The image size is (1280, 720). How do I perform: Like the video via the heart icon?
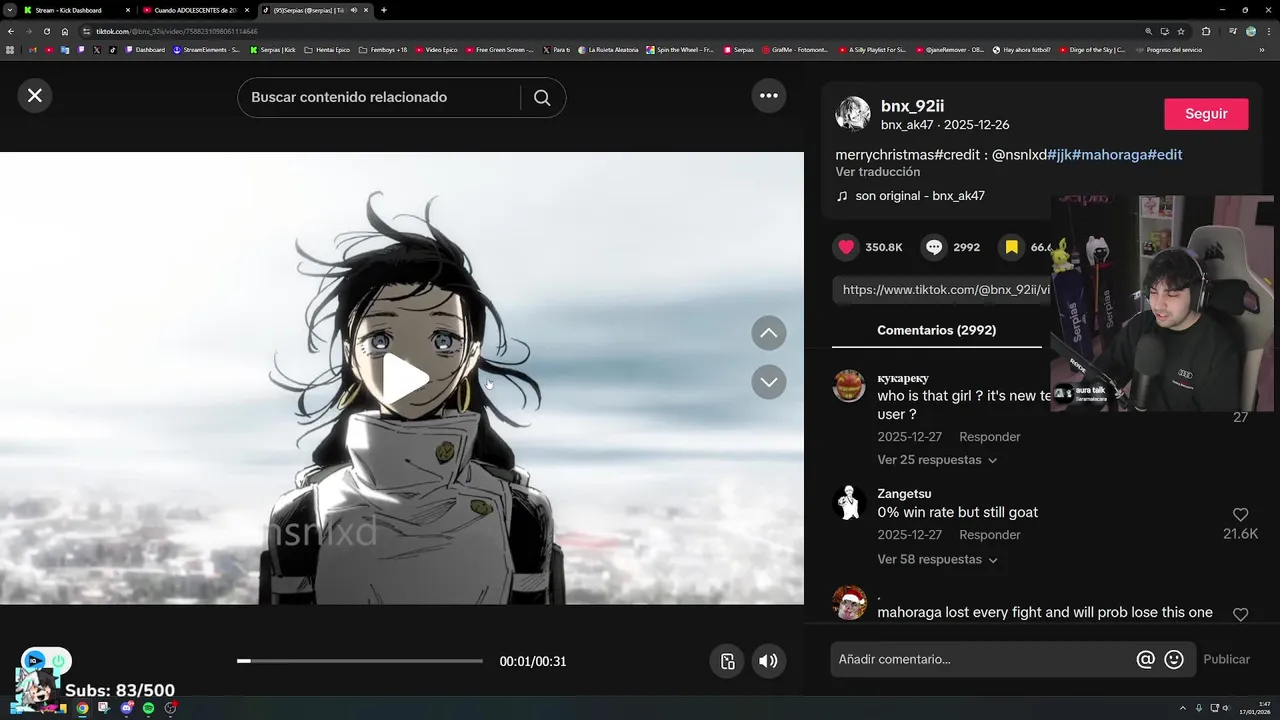tap(847, 247)
